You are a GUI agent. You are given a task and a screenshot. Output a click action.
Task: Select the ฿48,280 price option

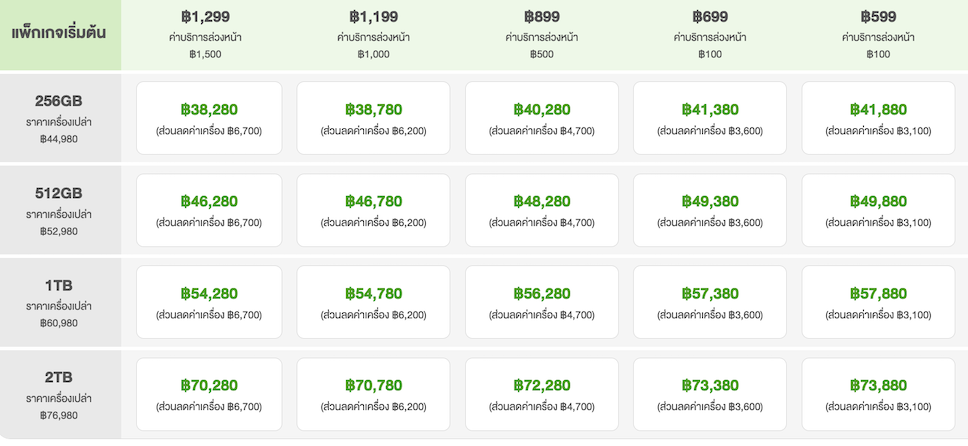[541, 210]
